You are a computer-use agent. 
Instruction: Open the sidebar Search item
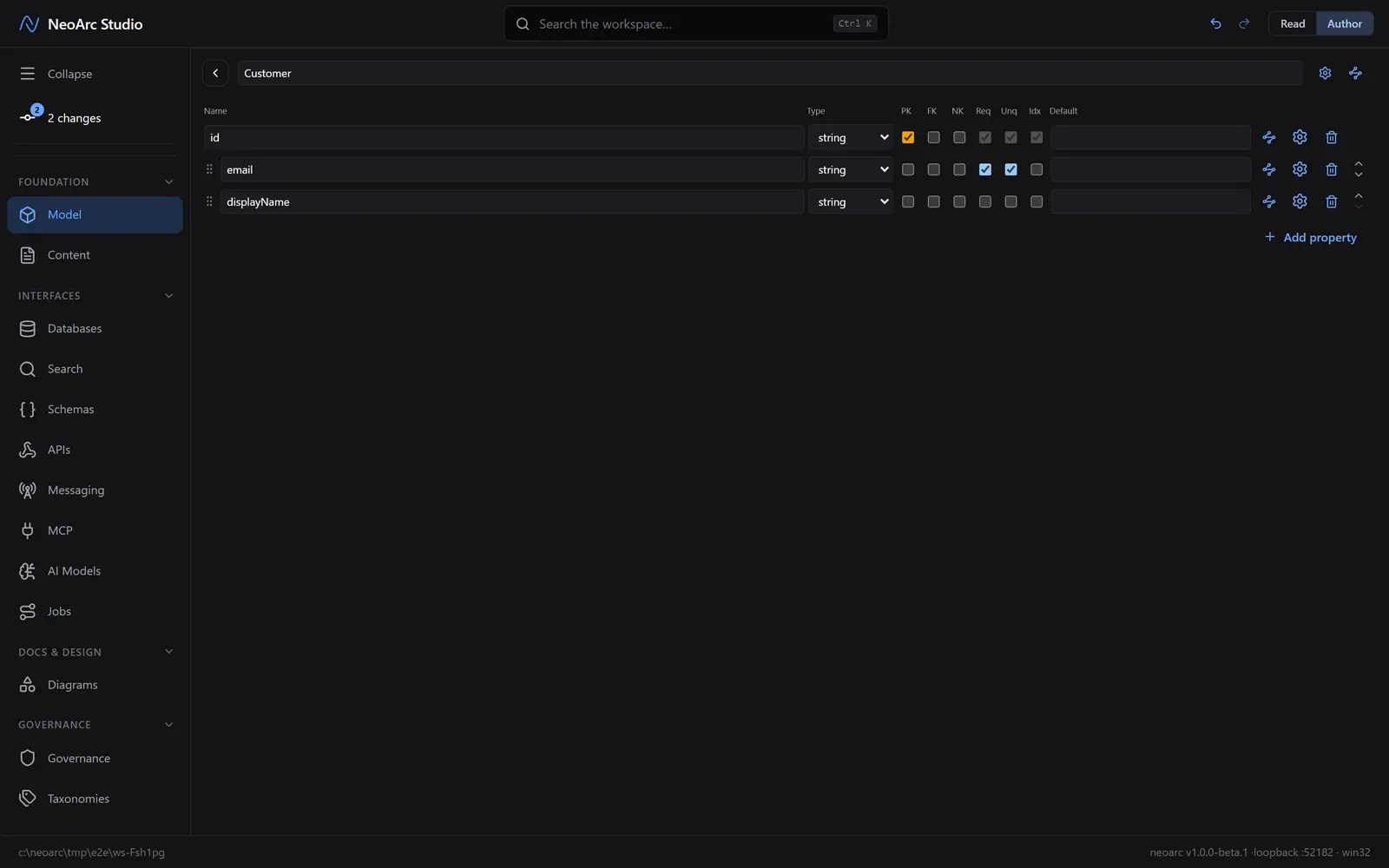click(x=95, y=369)
